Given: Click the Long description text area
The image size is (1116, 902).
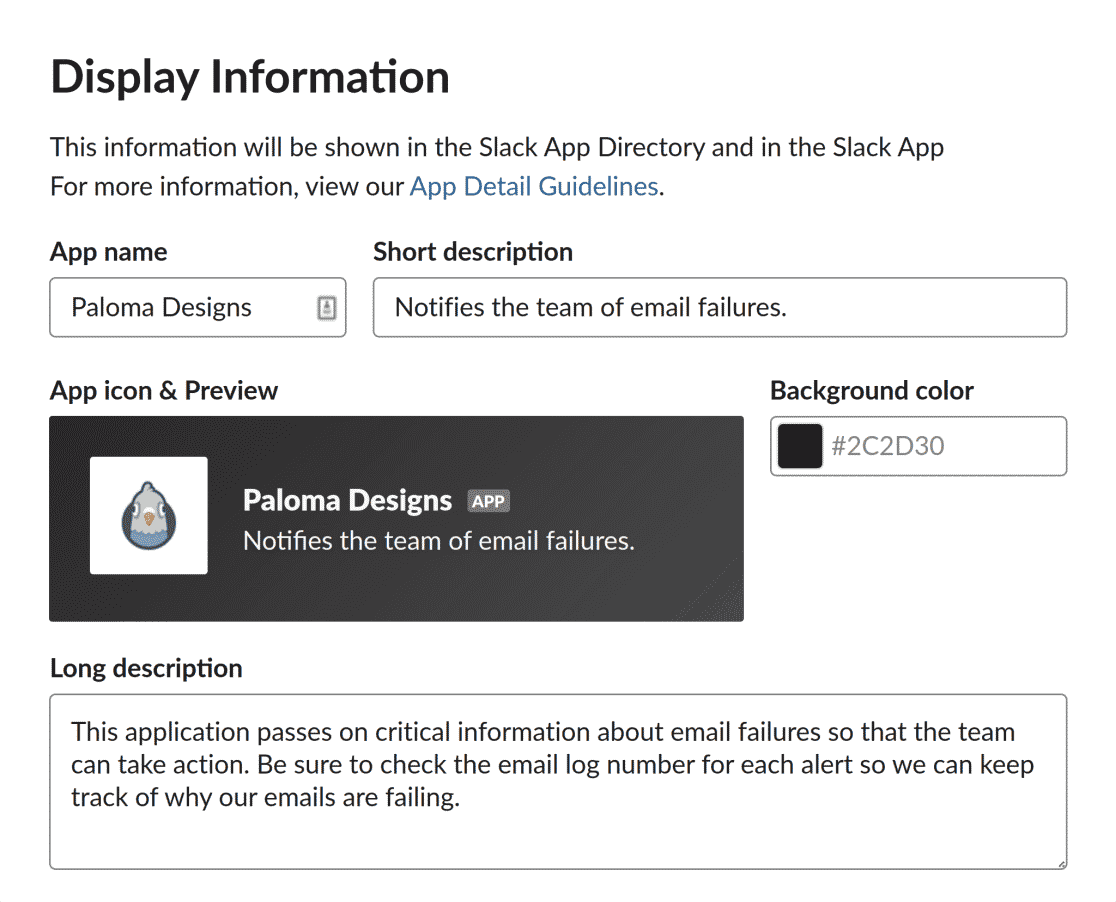Looking at the screenshot, I should pyautogui.click(x=558, y=782).
